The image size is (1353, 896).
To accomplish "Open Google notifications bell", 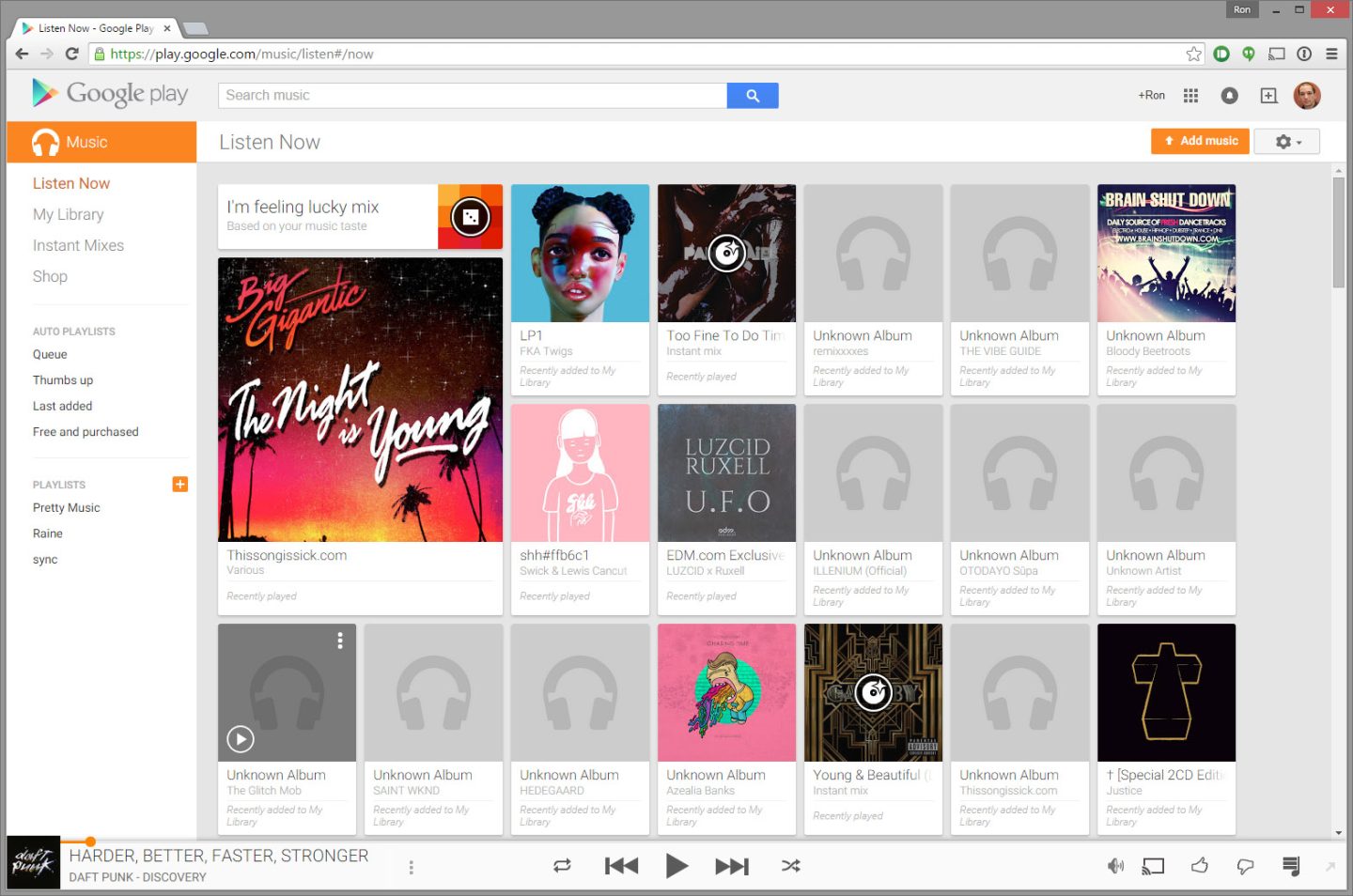I will click(x=1229, y=95).
